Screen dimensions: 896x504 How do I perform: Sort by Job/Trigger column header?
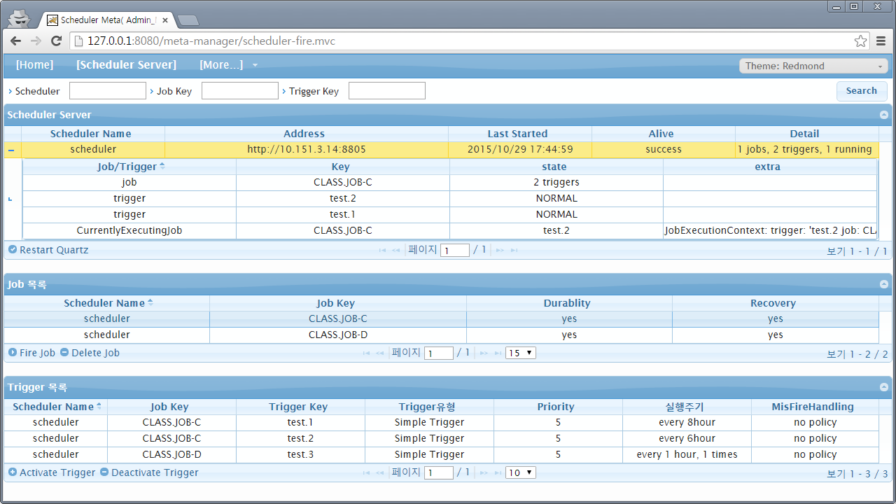[x=129, y=166]
